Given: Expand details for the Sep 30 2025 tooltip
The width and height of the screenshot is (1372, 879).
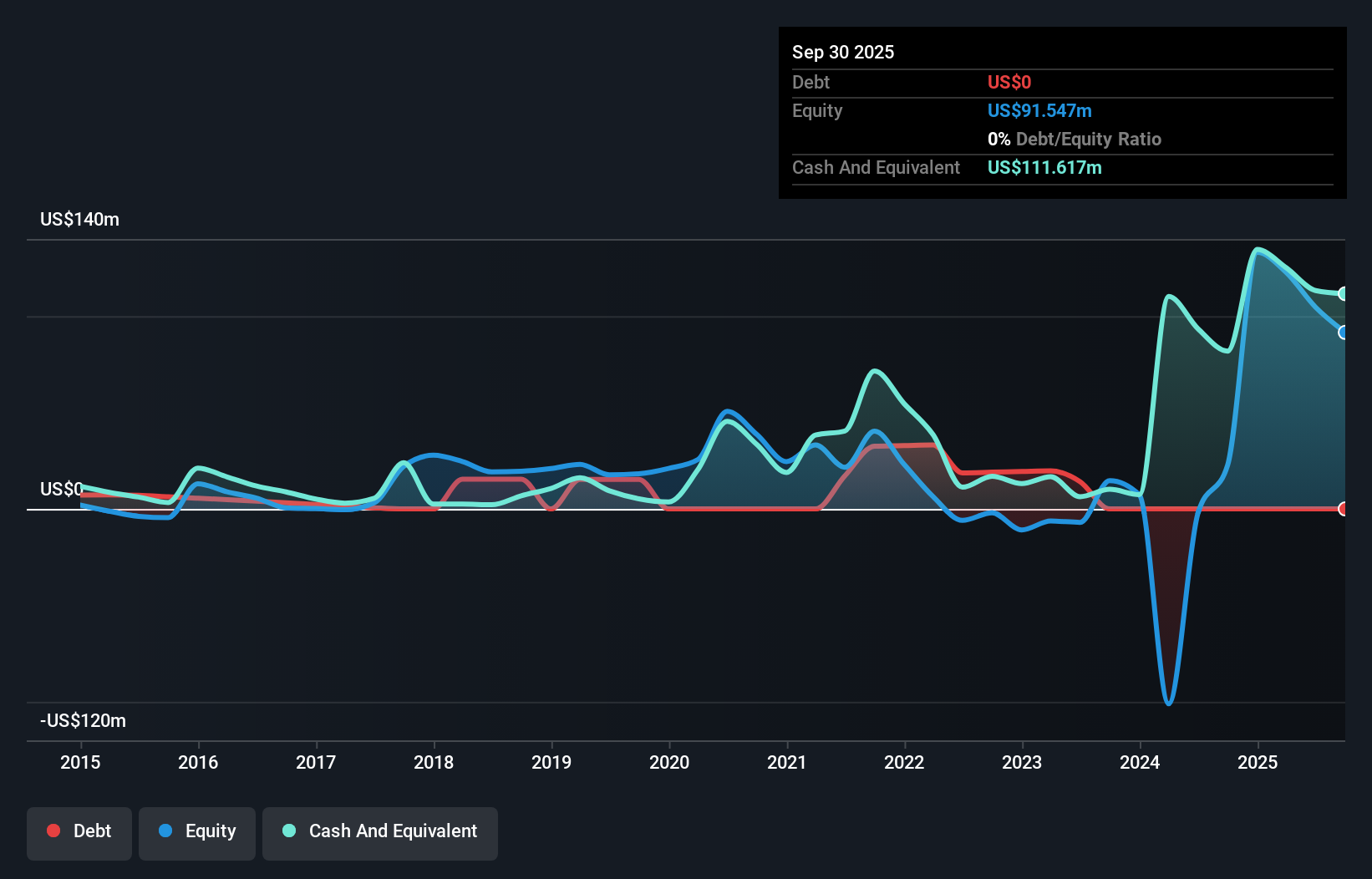Looking at the screenshot, I should click(843, 52).
